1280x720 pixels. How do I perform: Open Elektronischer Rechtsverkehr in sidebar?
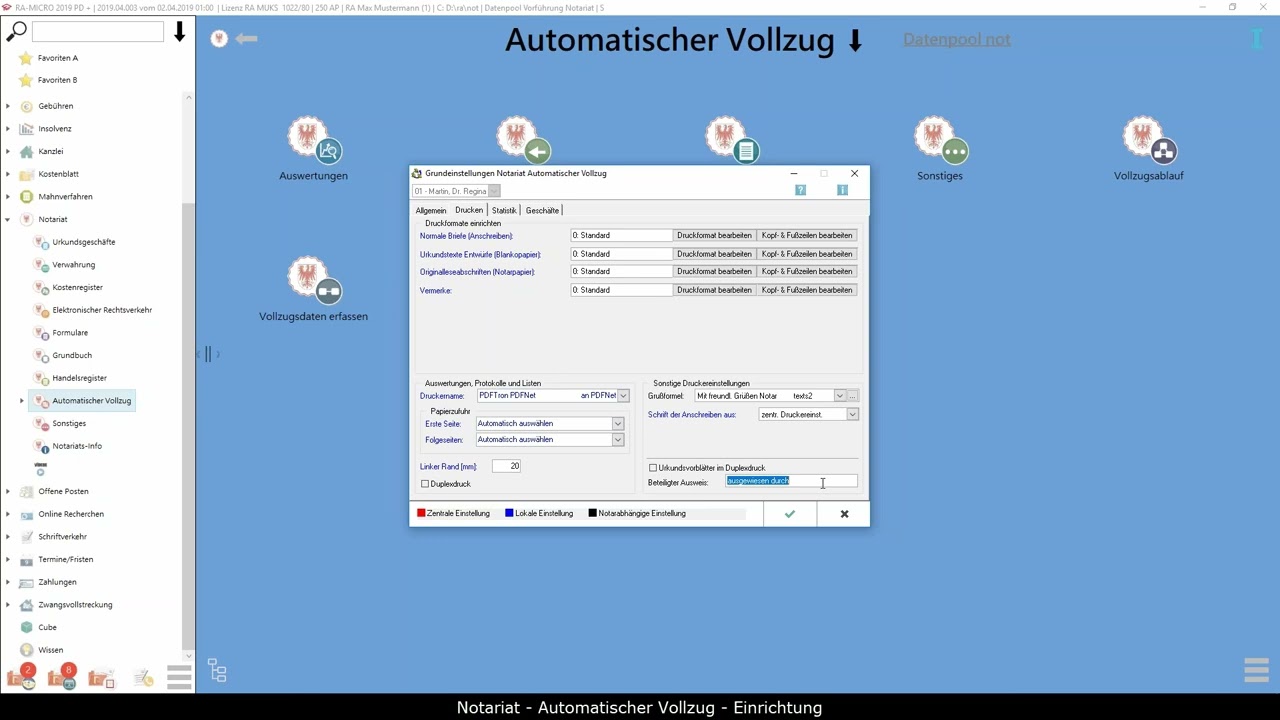(102, 310)
